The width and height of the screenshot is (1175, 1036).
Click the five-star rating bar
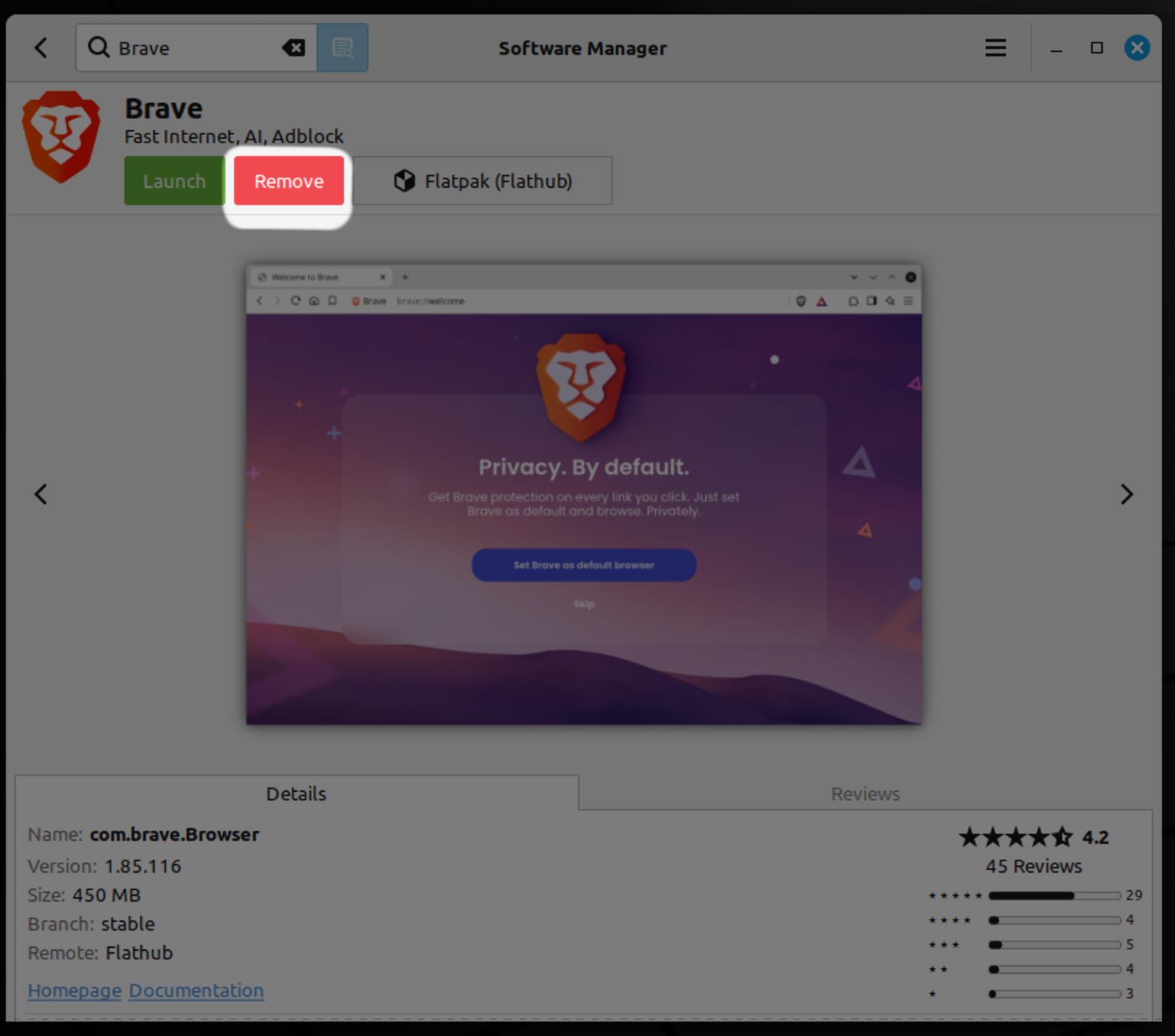1054,896
